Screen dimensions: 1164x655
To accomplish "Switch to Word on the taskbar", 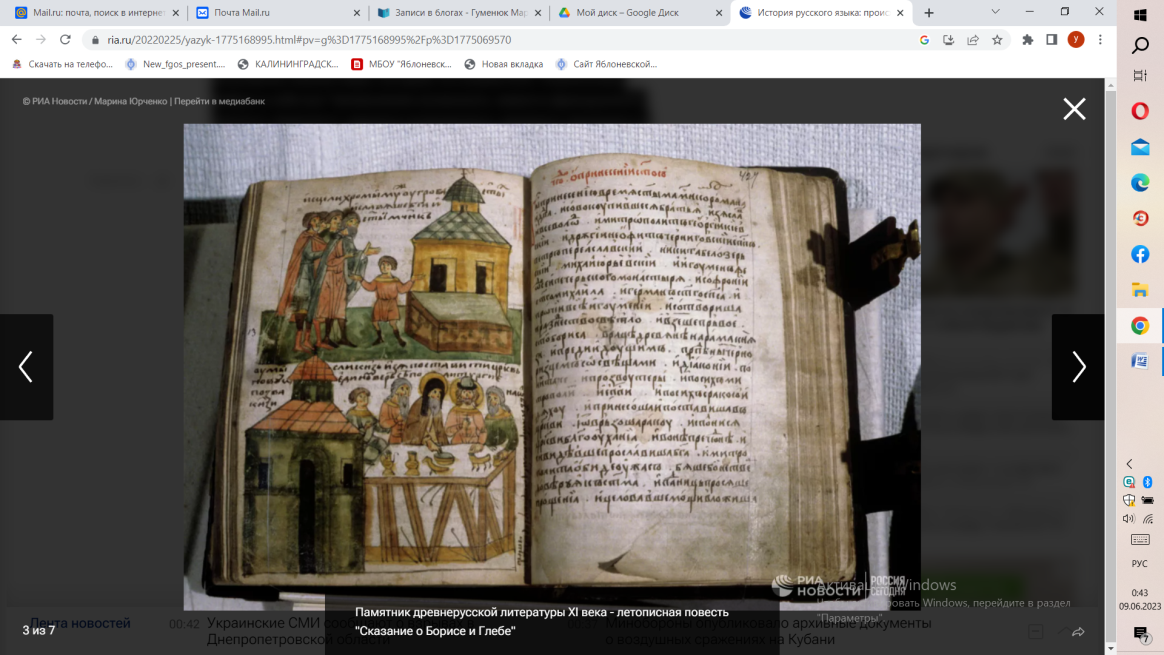I will pos(1140,362).
